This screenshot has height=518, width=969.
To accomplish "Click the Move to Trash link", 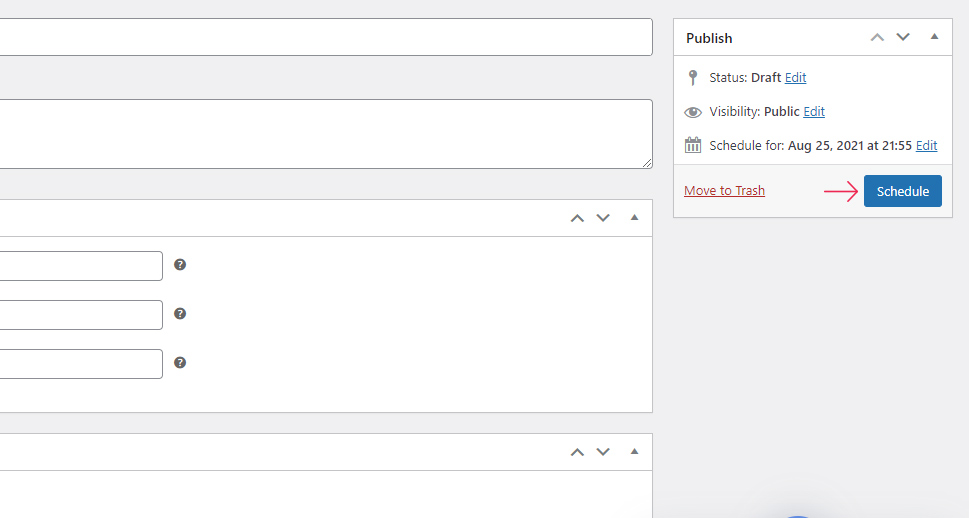I will click(x=724, y=191).
